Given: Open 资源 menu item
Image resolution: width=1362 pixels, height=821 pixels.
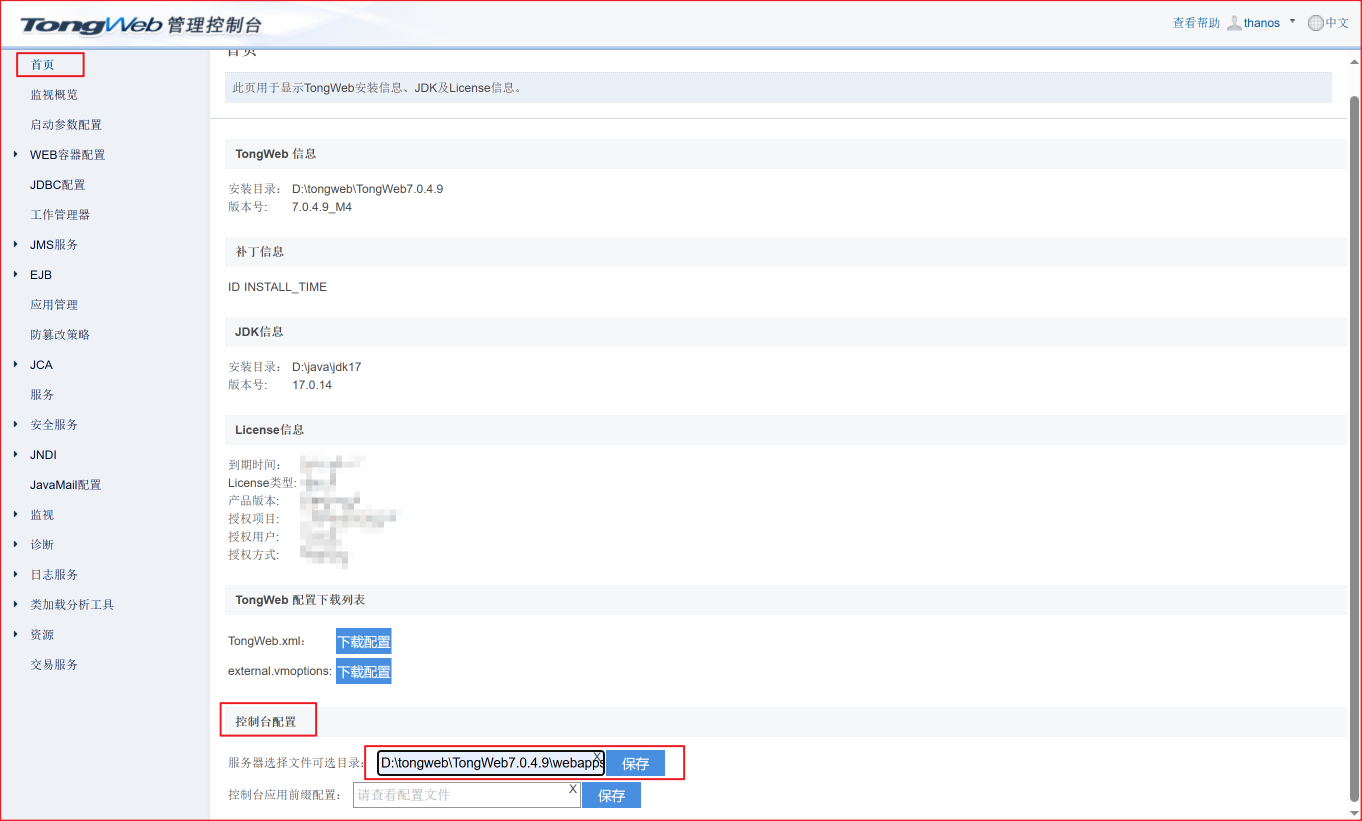Looking at the screenshot, I should tap(42, 635).
